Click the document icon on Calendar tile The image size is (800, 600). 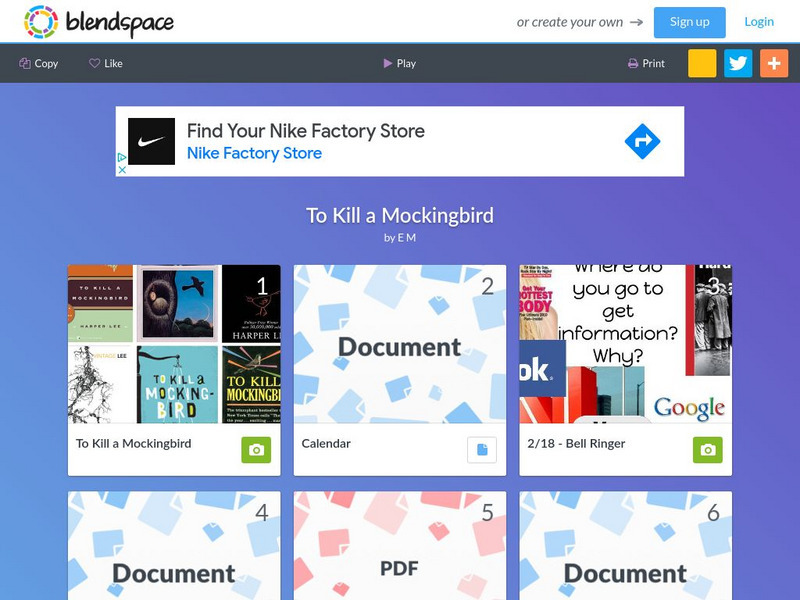482,450
